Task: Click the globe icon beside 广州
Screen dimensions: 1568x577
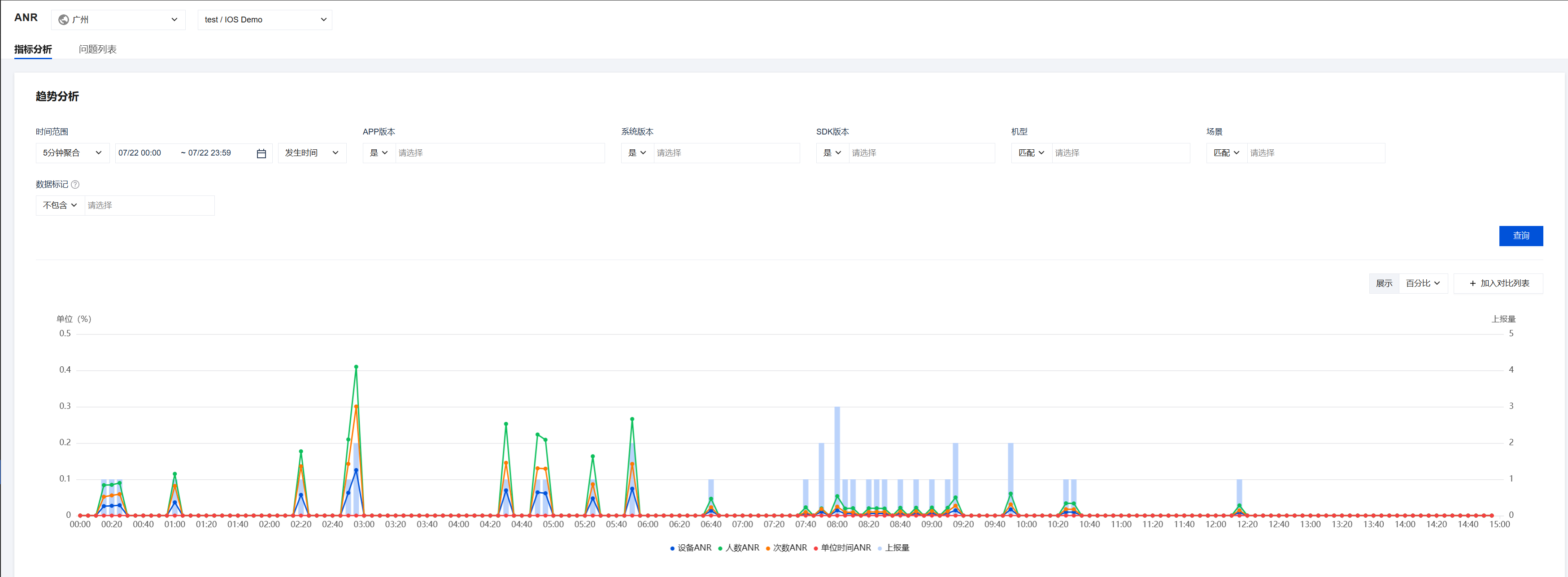Action: tap(63, 20)
